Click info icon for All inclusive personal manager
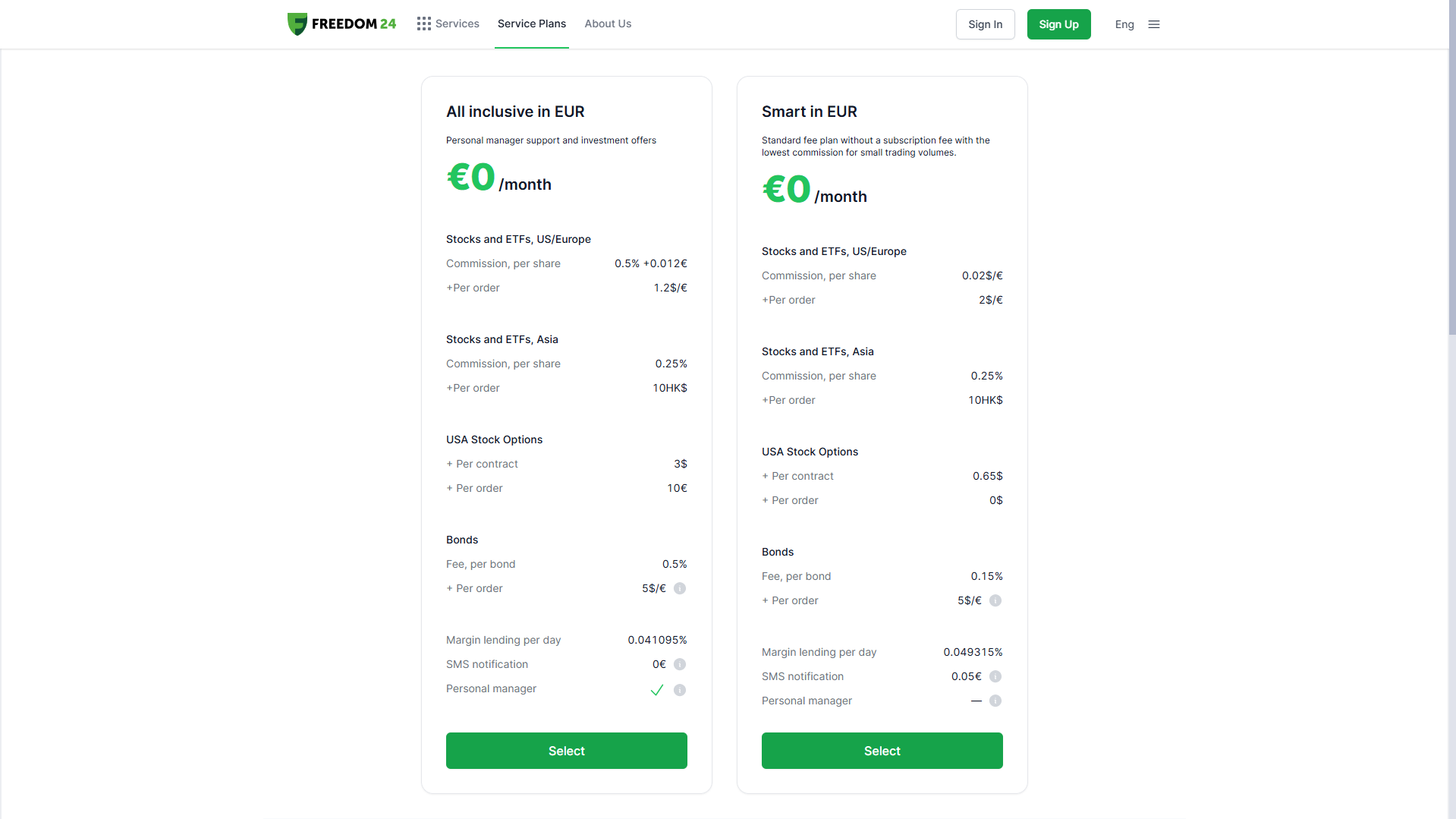The height and width of the screenshot is (819, 1456). (680, 690)
